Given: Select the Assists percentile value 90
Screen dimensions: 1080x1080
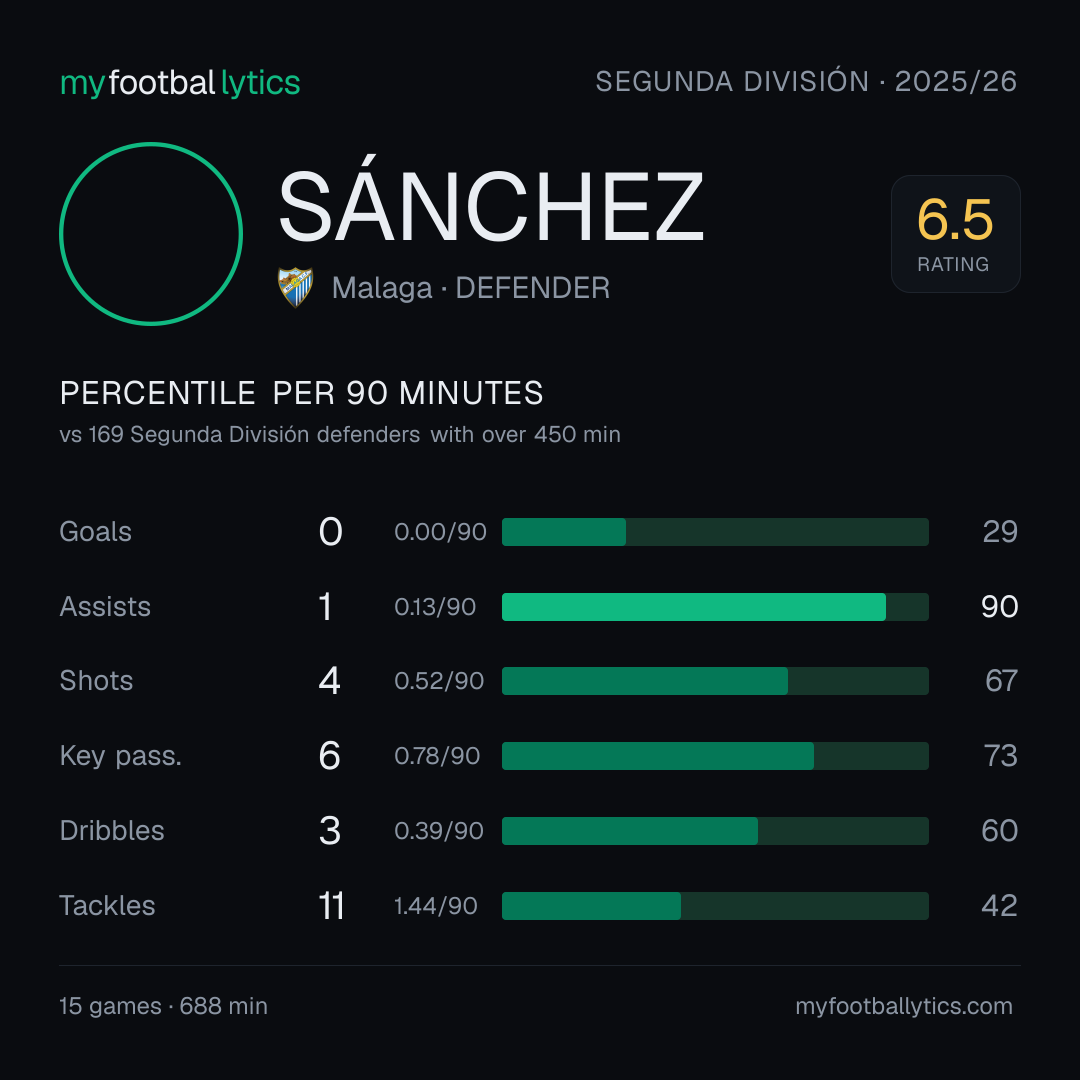Looking at the screenshot, I should [x=999, y=607].
